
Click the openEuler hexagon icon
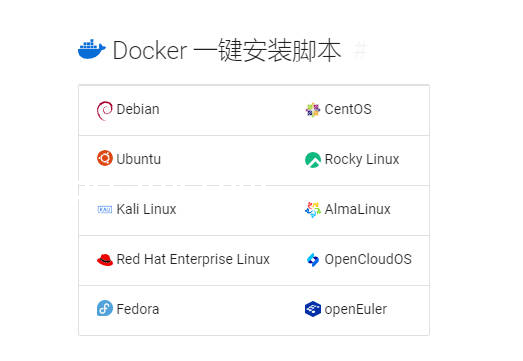point(313,309)
